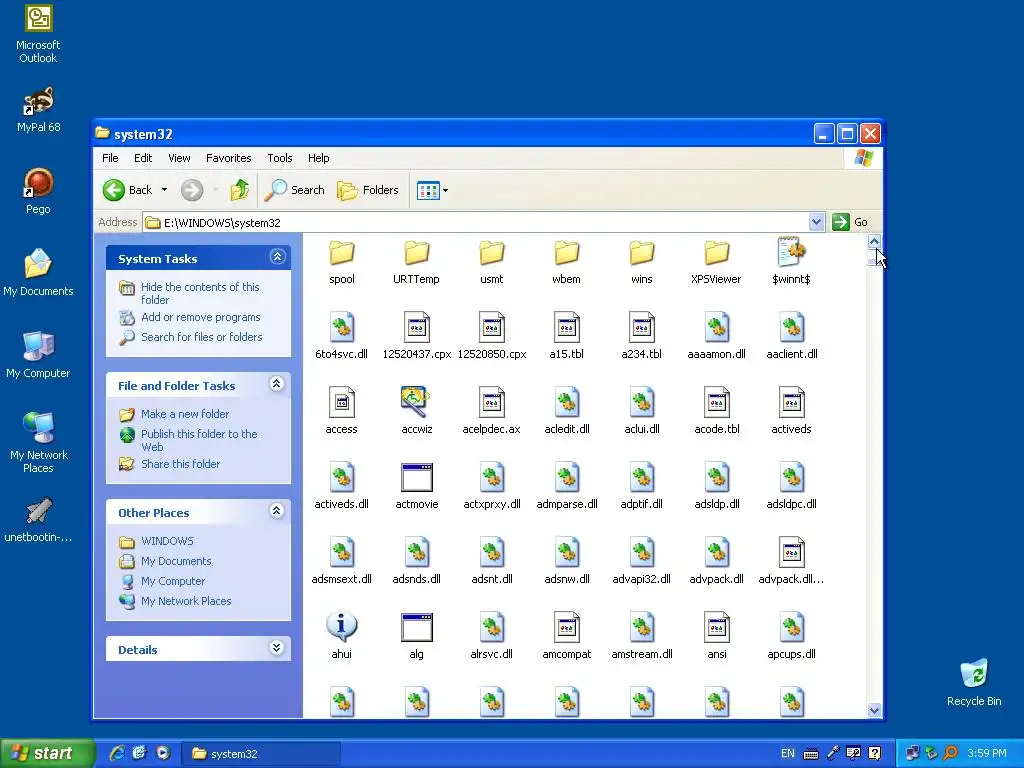This screenshot has width=1024, height=768.
Task: Open My Documents in Other Places
Action: coord(176,561)
